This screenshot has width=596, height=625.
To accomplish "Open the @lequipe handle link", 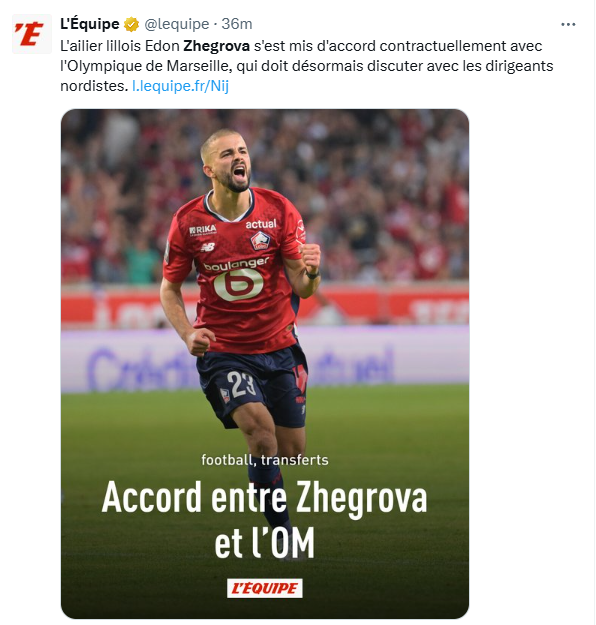I will click(x=177, y=24).
